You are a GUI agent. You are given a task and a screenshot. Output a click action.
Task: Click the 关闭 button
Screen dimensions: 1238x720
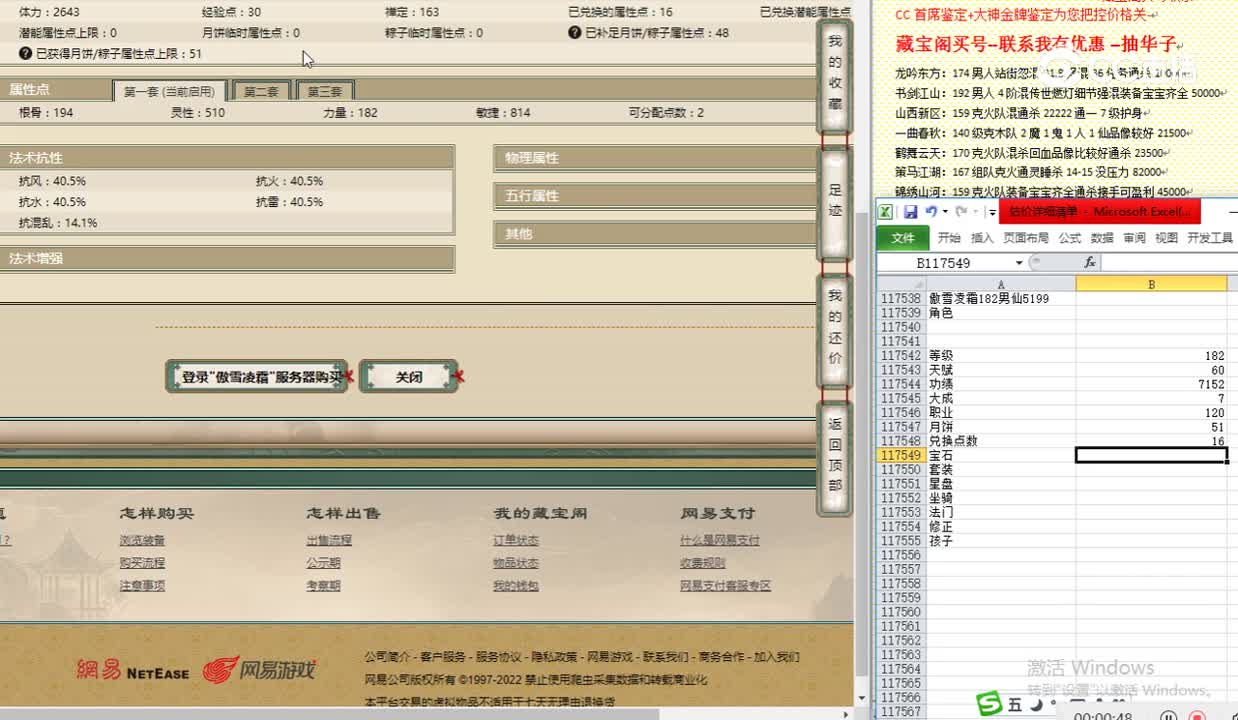409,377
